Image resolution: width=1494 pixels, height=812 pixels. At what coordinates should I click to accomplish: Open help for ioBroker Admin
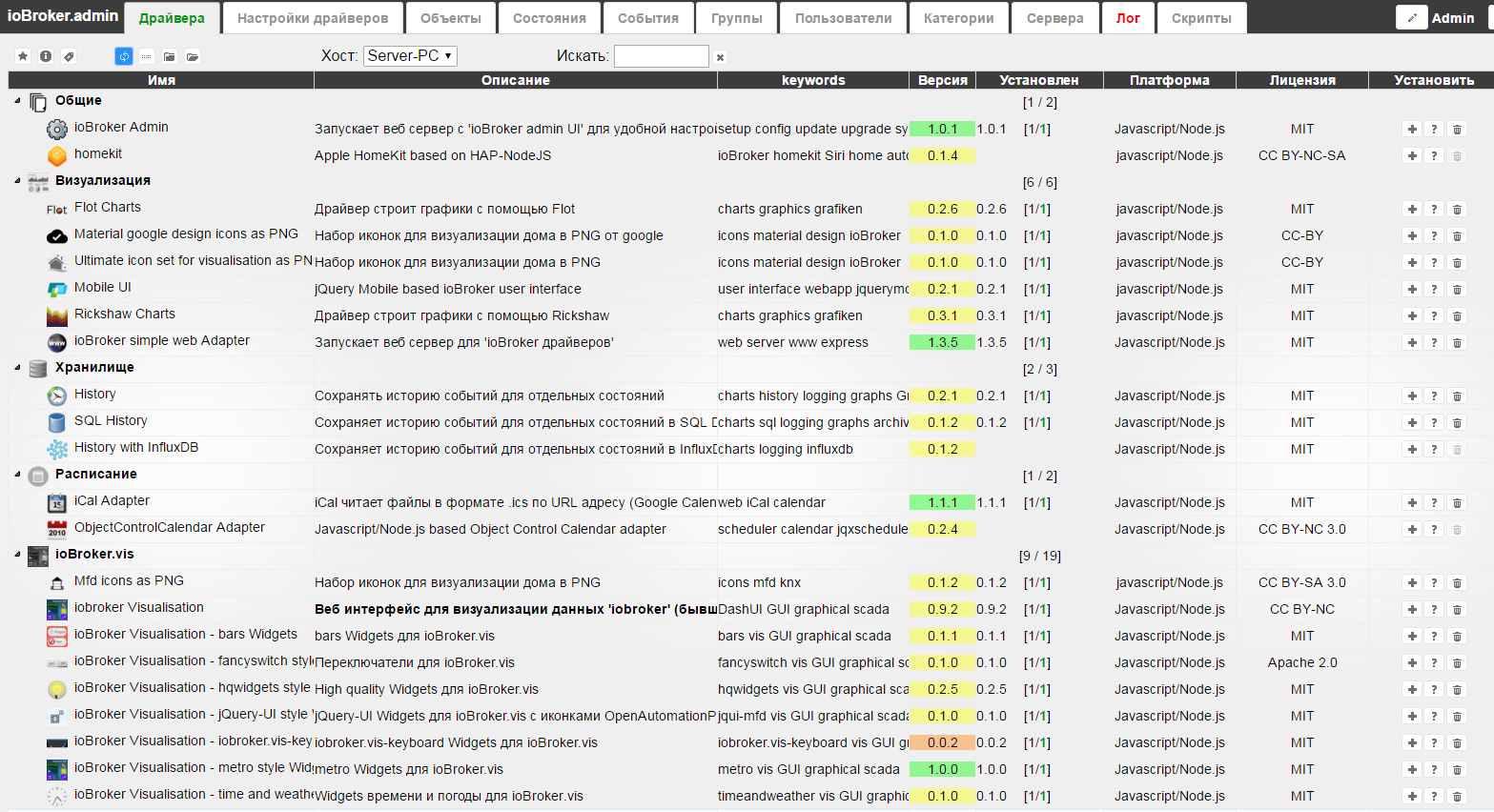click(1434, 129)
